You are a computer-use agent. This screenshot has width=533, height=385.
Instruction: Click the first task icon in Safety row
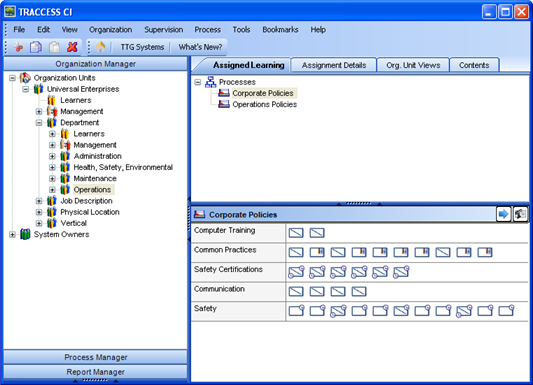[x=296, y=310]
